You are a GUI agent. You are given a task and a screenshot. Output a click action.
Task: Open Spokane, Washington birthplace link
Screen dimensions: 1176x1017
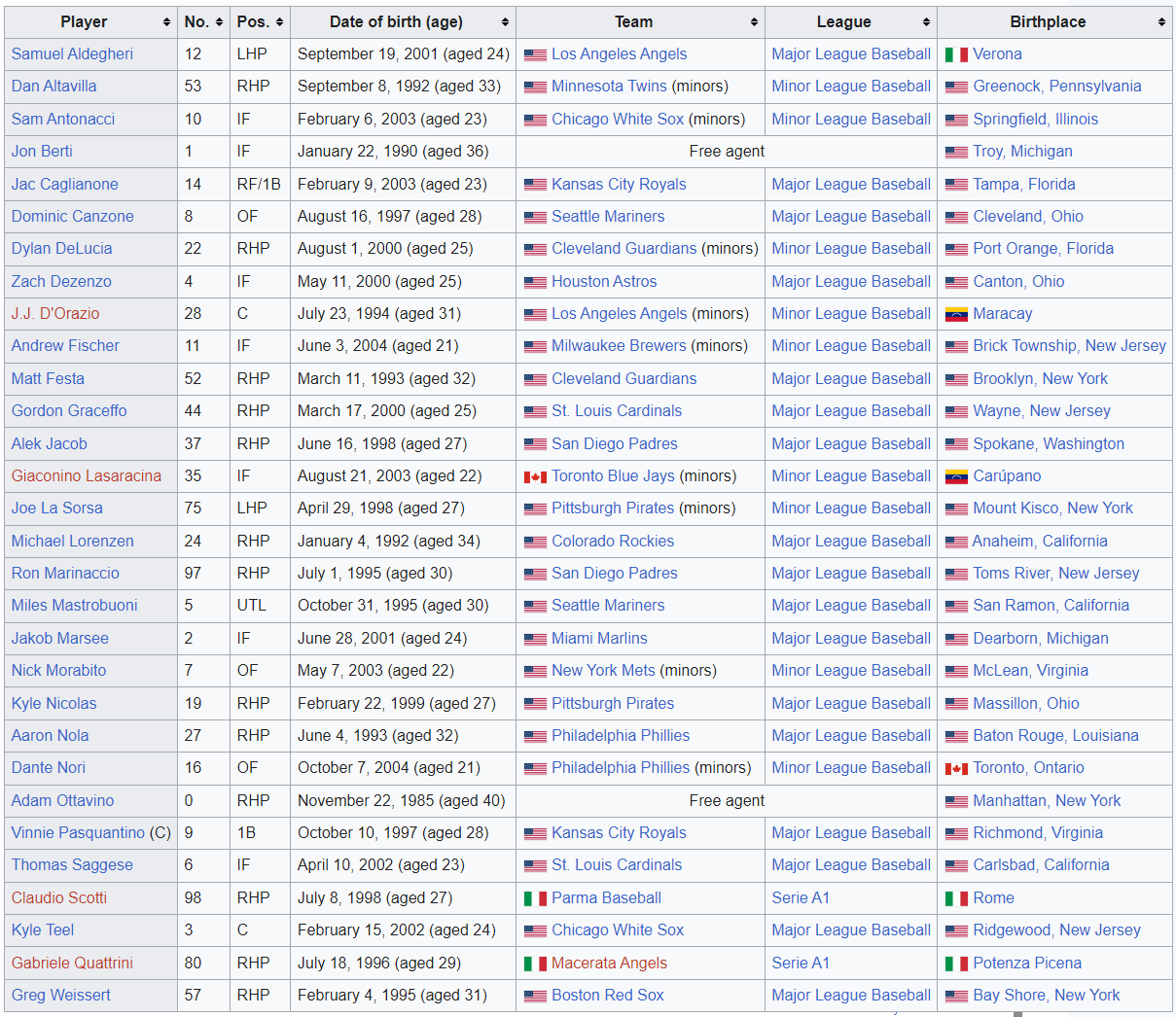[1049, 444]
